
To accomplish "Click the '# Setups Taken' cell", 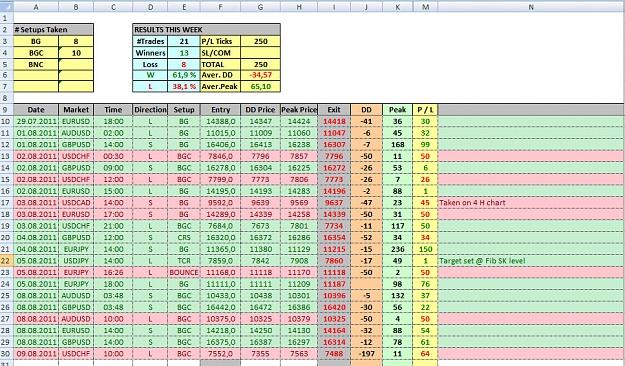I will 53,30.
